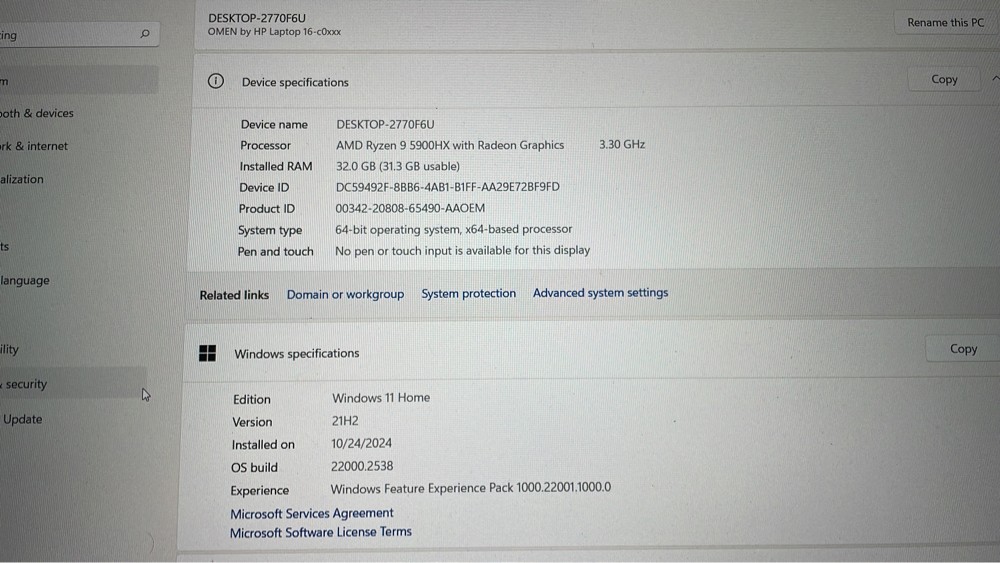
Task: Click the installed RAM value 32.0 GB
Action: click(x=397, y=166)
